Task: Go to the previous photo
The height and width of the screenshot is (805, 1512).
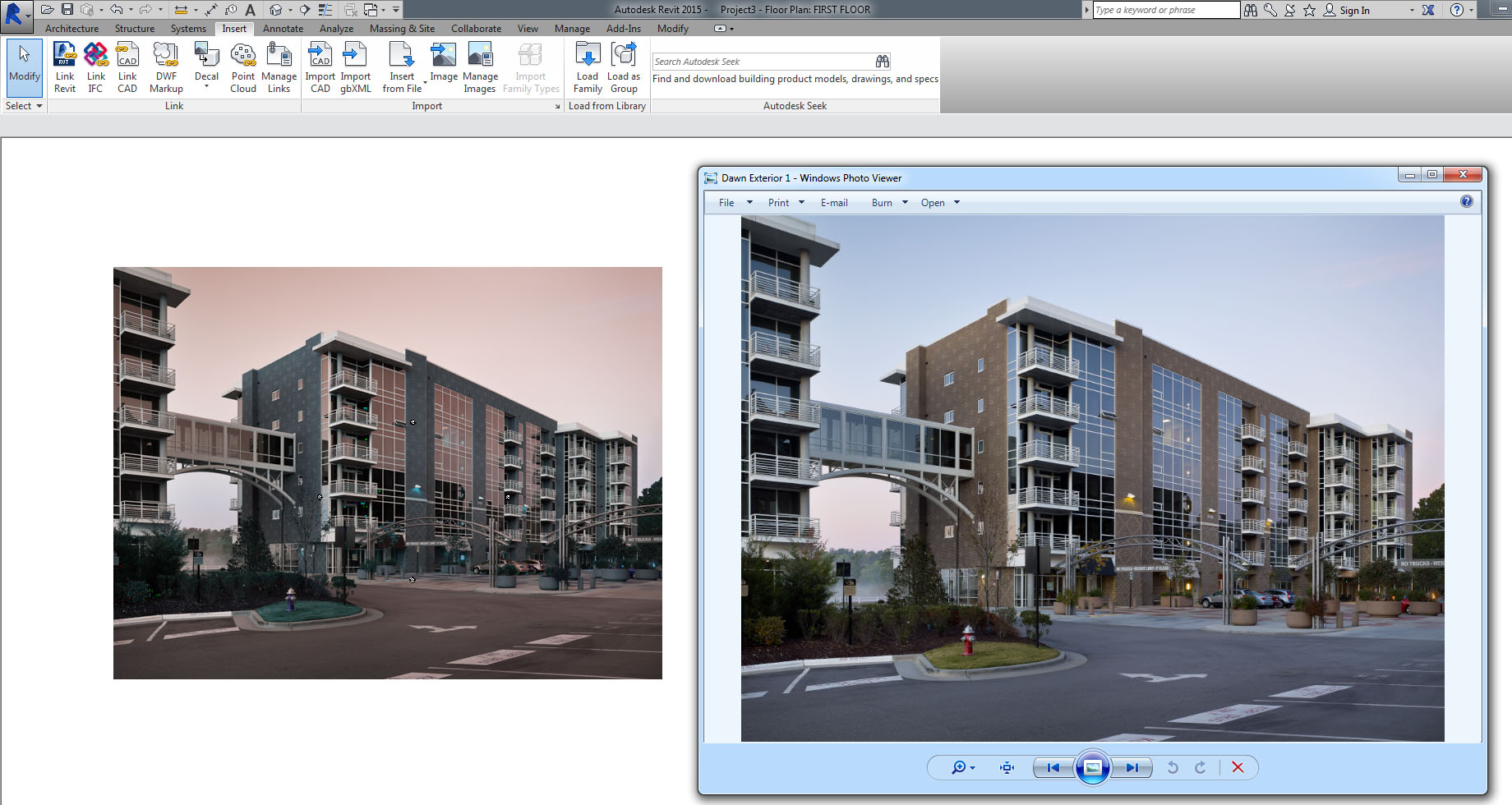Action: click(1053, 767)
